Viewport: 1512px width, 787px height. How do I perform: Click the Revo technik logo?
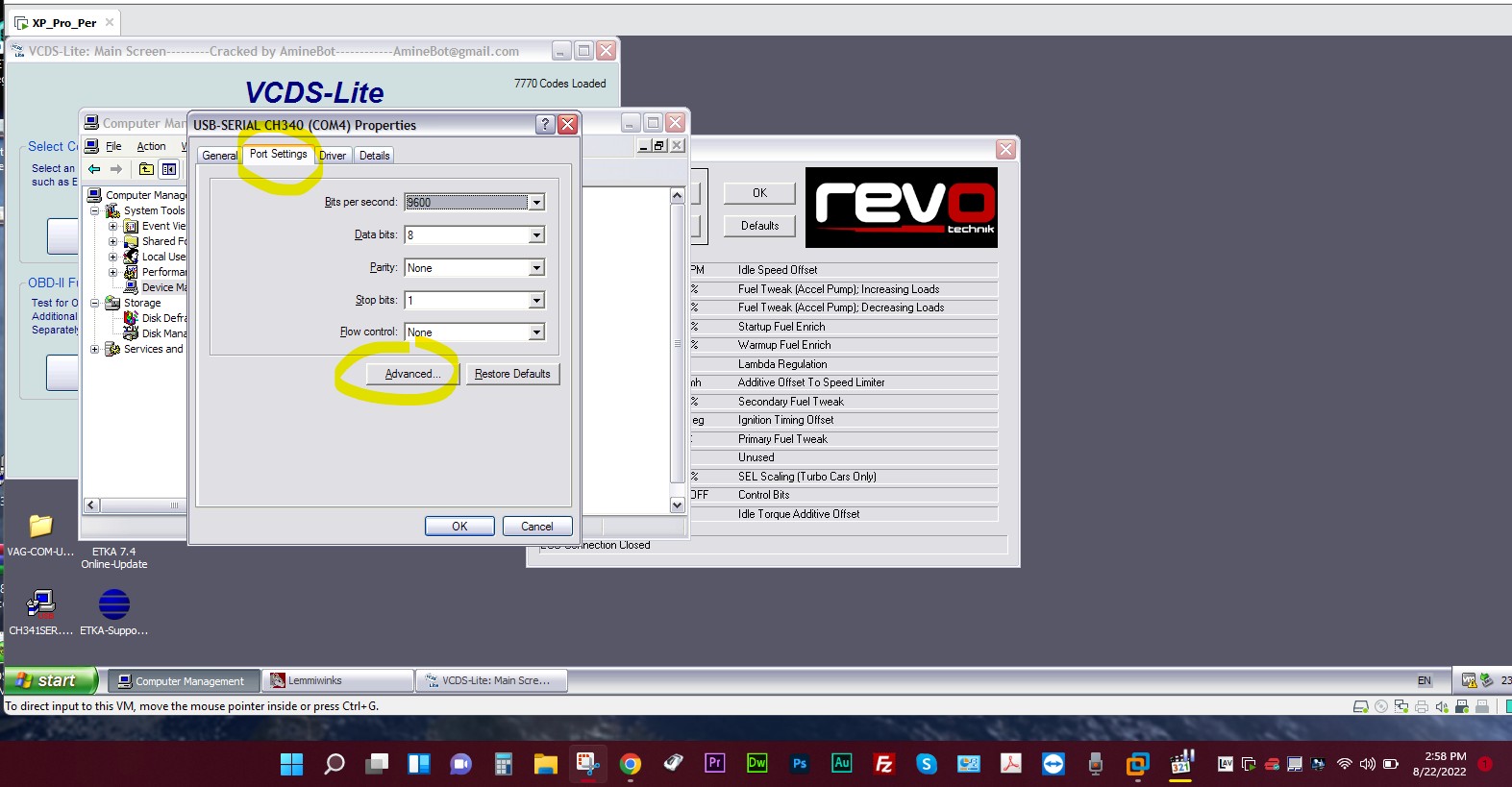902,208
